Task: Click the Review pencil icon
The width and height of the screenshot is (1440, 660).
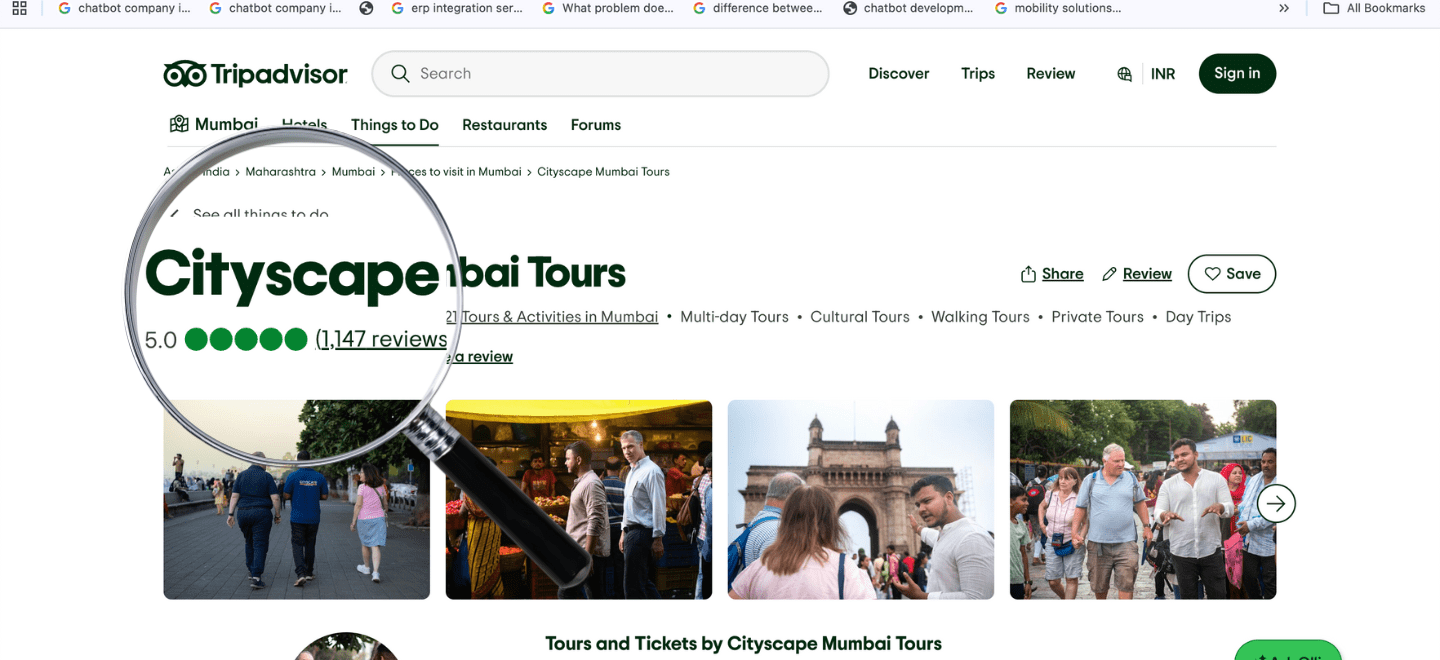Action: pos(1109,274)
